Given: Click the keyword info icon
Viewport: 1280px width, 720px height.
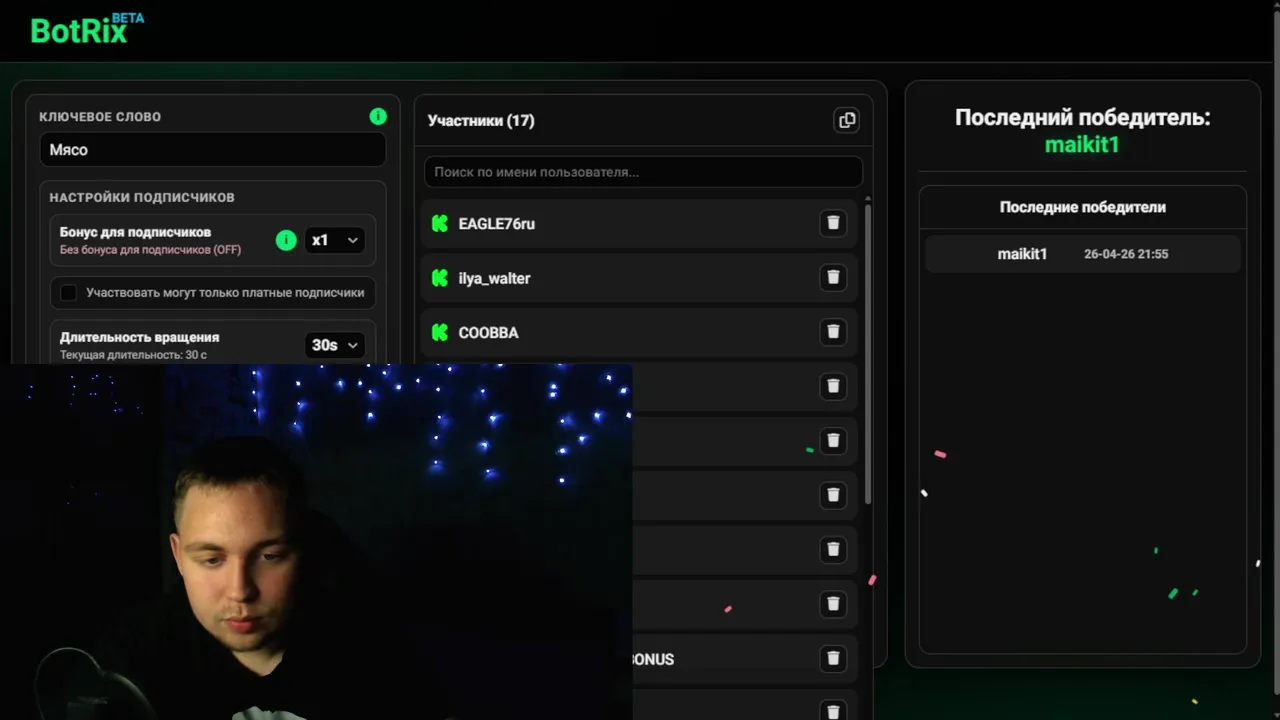Looking at the screenshot, I should click(x=378, y=116).
